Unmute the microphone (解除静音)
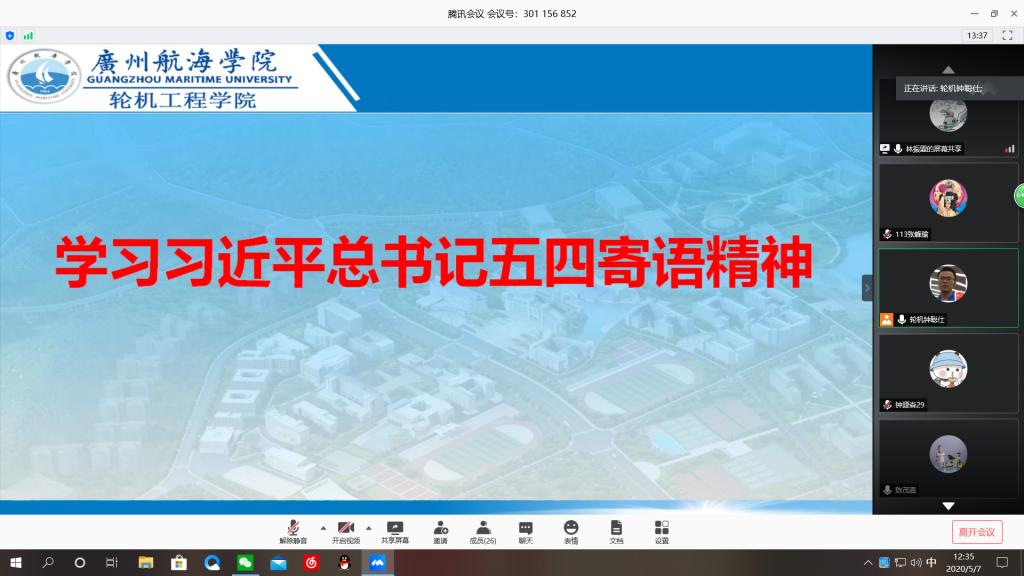Image resolution: width=1024 pixels, height=576 pixels. click(293, 531)
